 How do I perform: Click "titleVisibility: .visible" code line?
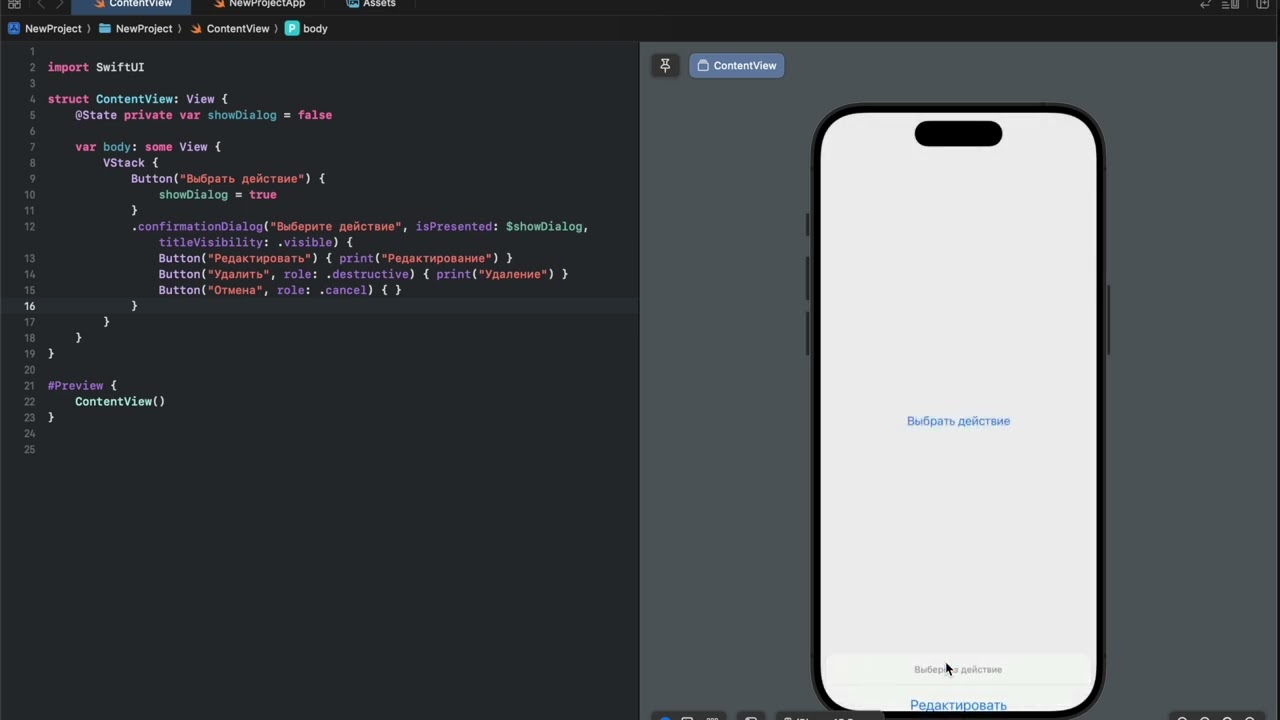(256, 243)
